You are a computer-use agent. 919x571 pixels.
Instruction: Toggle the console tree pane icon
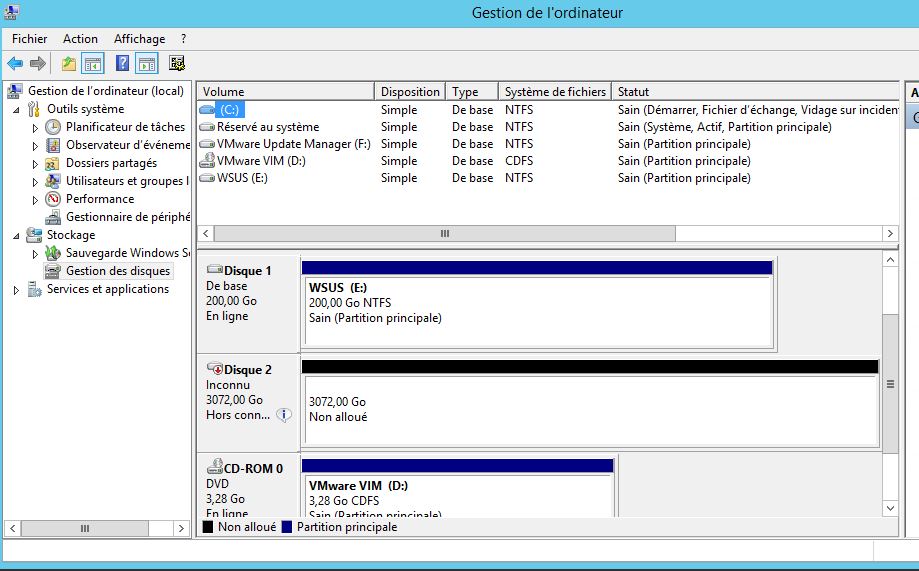point(93,63)
